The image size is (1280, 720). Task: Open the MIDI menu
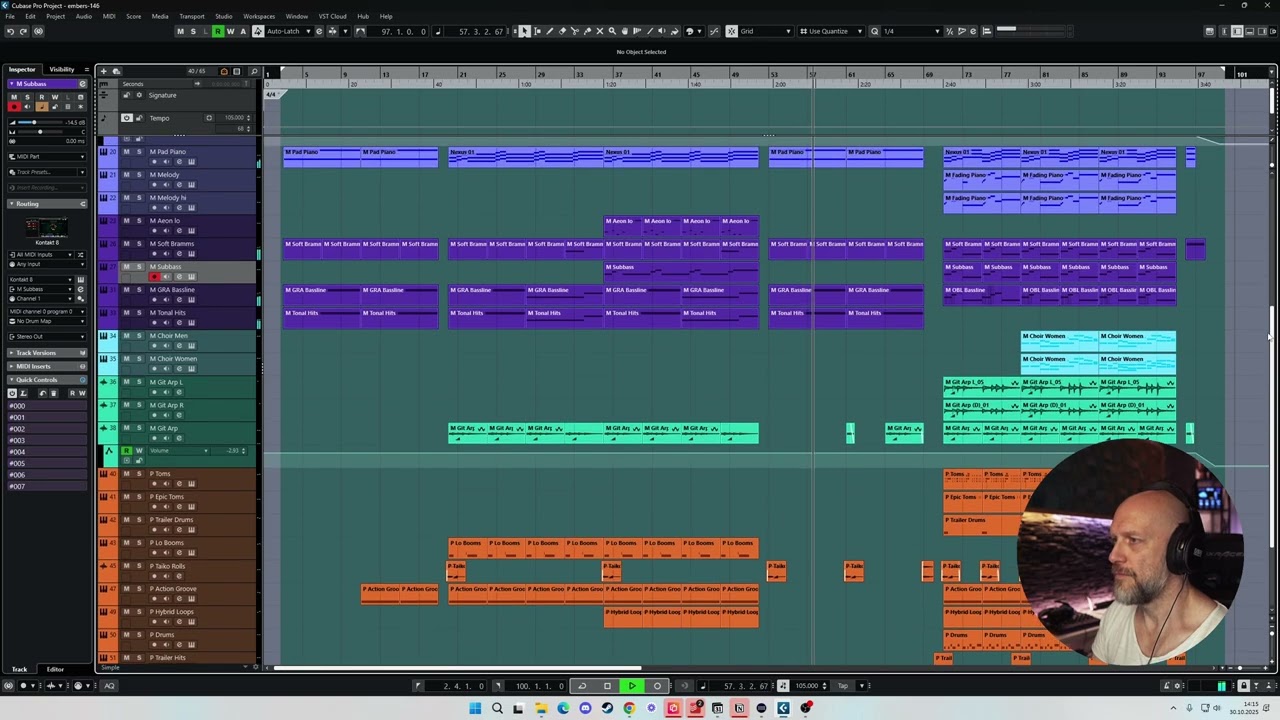tap(109, 16)
